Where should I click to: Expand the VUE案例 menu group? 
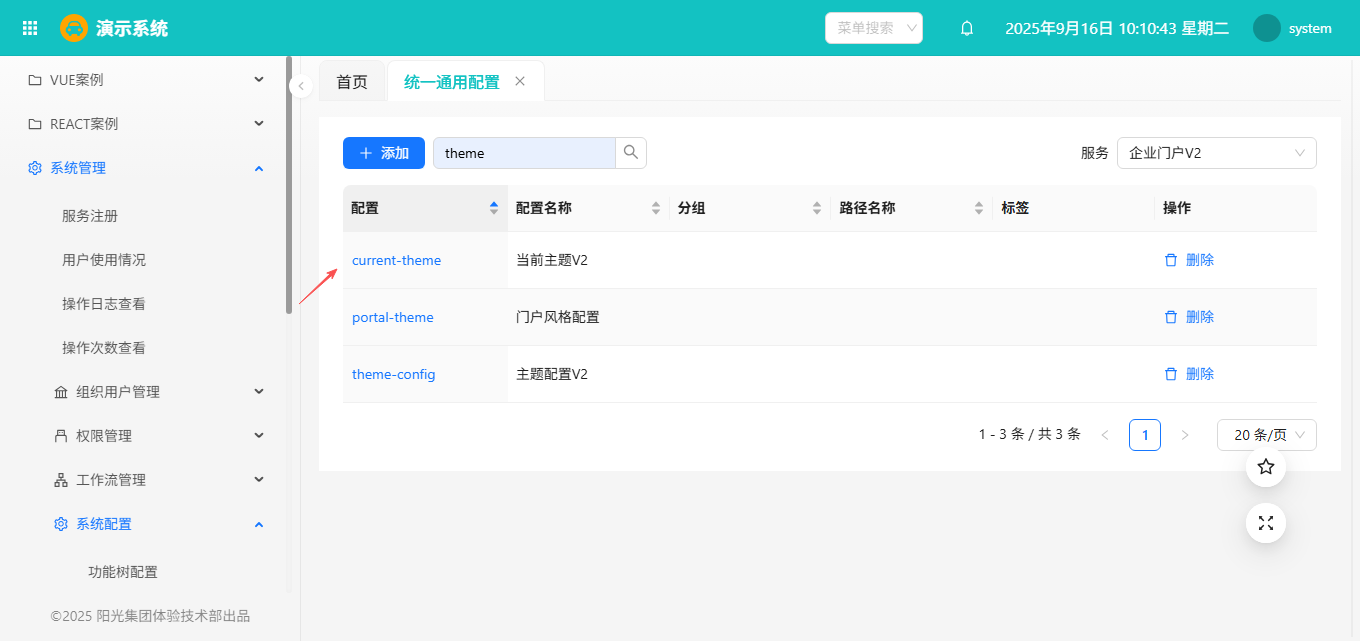tap(146, 80)
